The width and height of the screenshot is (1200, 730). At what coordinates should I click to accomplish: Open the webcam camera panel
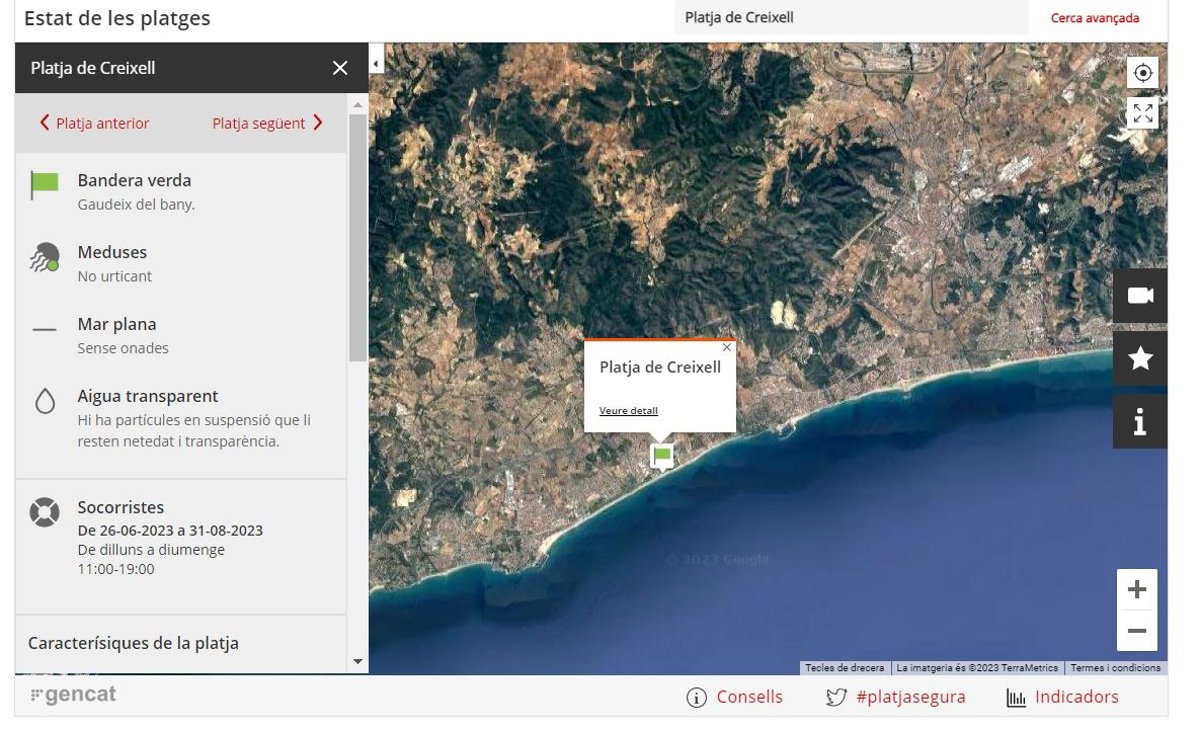pyautogui.click(x=1140, y=296)
